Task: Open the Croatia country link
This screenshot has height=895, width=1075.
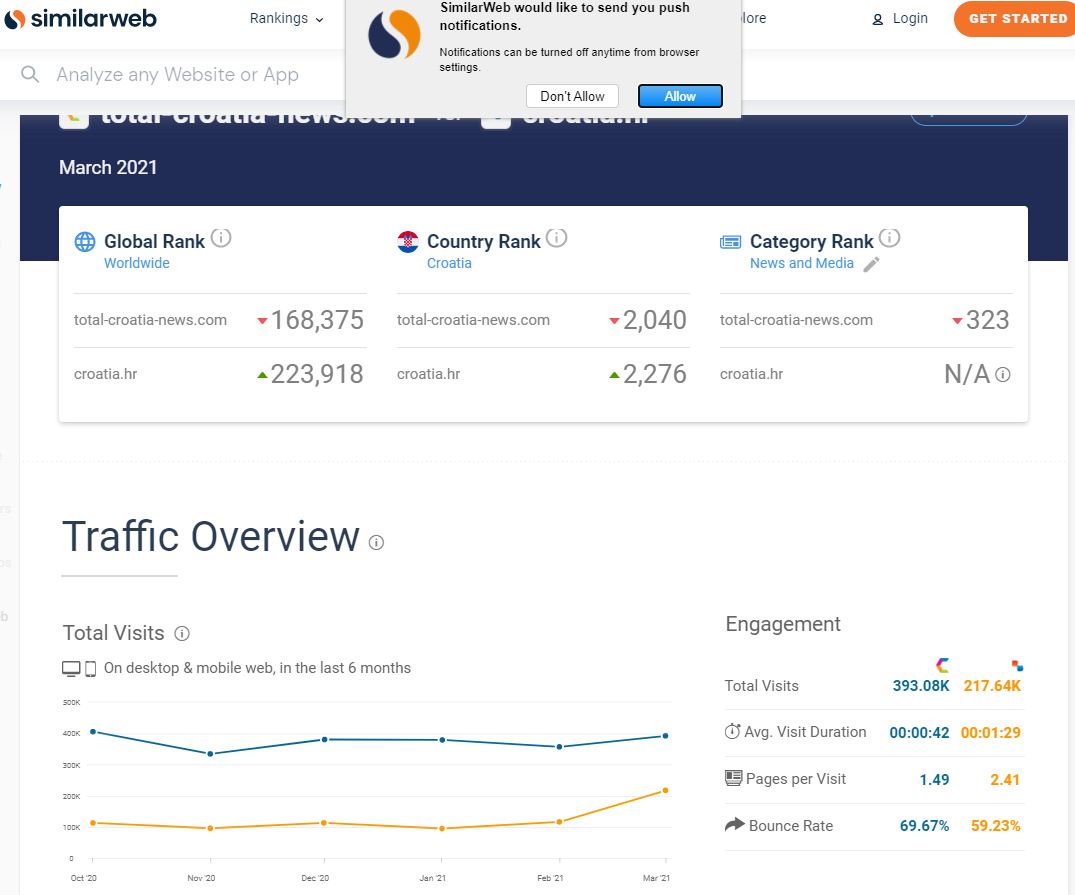Action: point(449,263)
